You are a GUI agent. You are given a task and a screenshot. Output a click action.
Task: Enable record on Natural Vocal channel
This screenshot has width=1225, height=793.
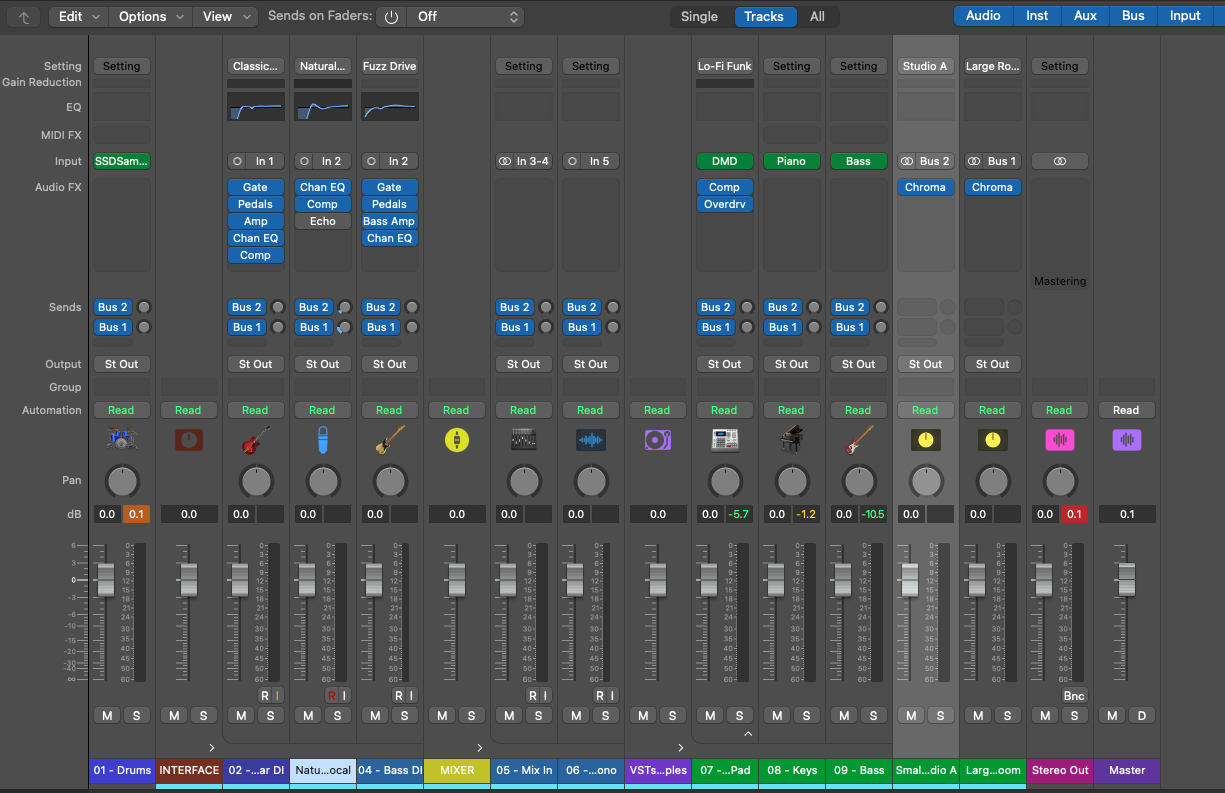tap(331, 695)
